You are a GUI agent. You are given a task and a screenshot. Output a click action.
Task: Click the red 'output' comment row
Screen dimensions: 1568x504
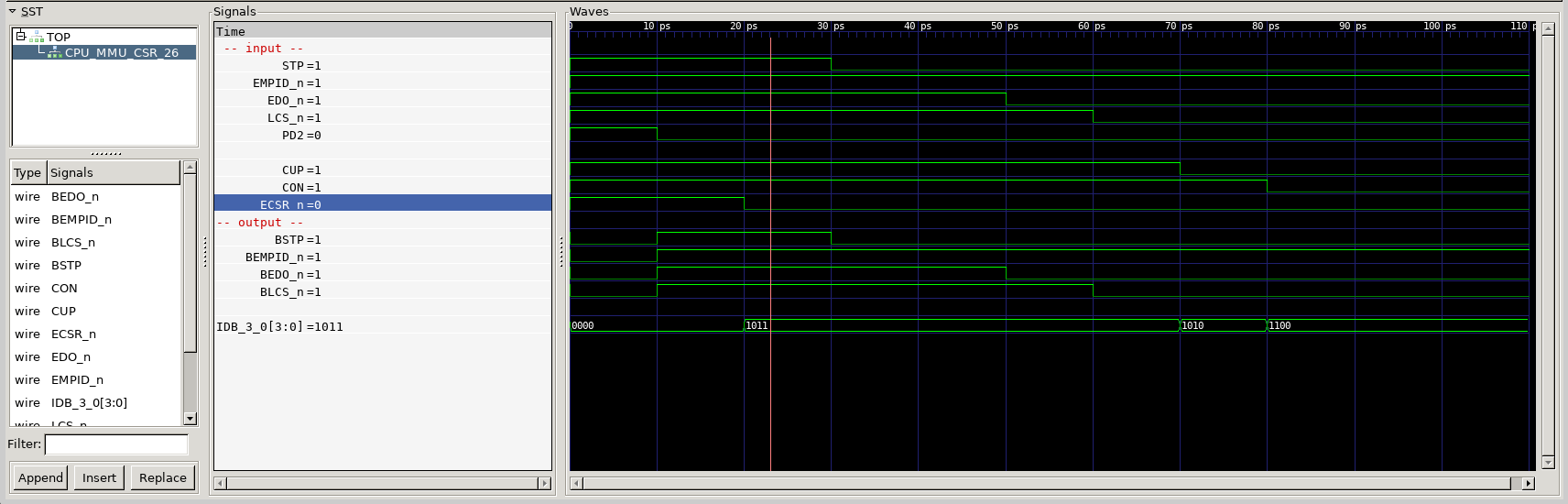pos(383,223)
